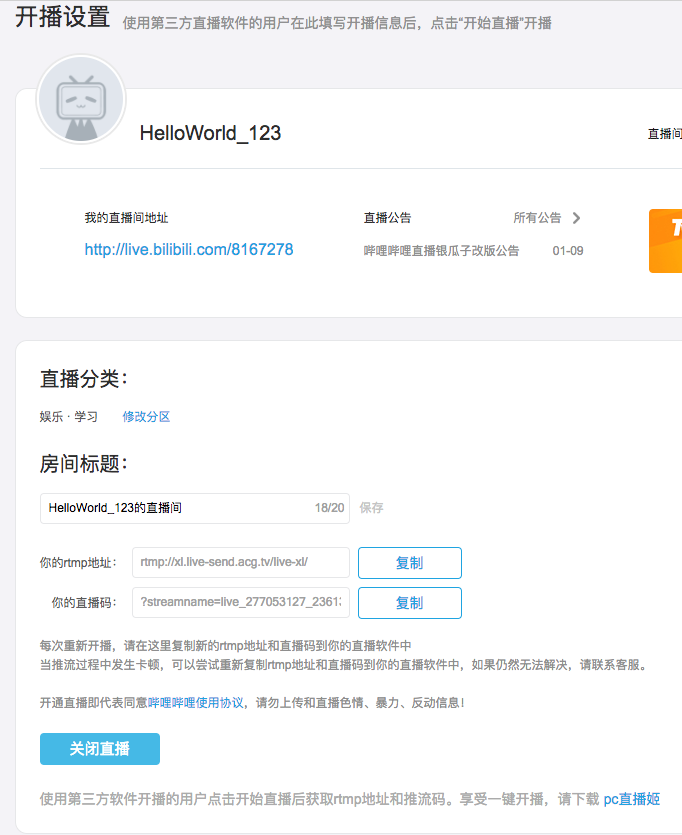Screen dimensions: 682x835
Task: Focus the room title input field
Action: coord(195,508)
